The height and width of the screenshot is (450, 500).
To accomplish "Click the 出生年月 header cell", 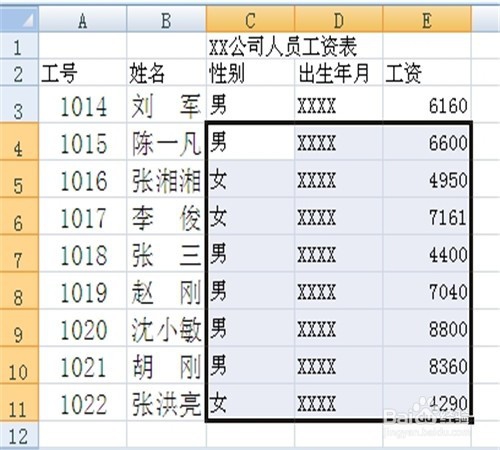I will (x=339, y=73).
